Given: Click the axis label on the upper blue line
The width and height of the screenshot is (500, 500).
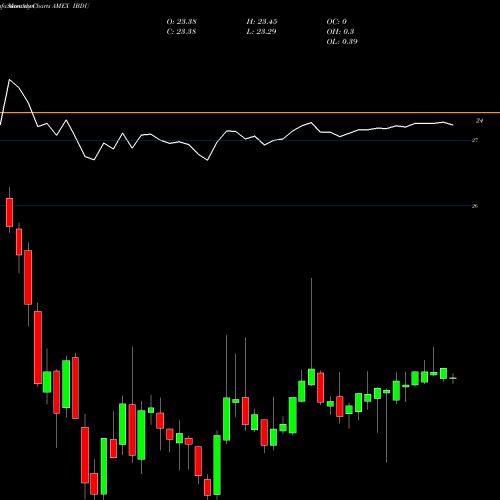Looking at the screenshot, I should pyautogui.click(x=475, y=140).
